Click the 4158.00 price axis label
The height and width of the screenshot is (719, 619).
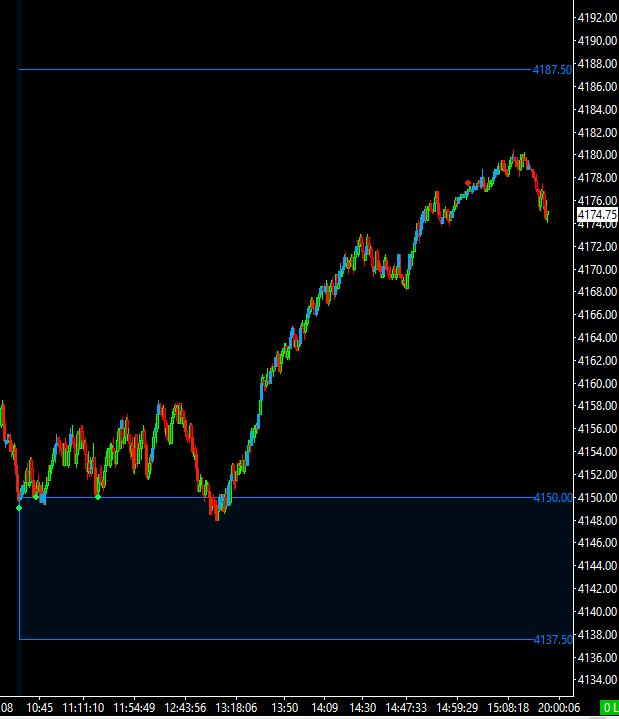[597, 406]
